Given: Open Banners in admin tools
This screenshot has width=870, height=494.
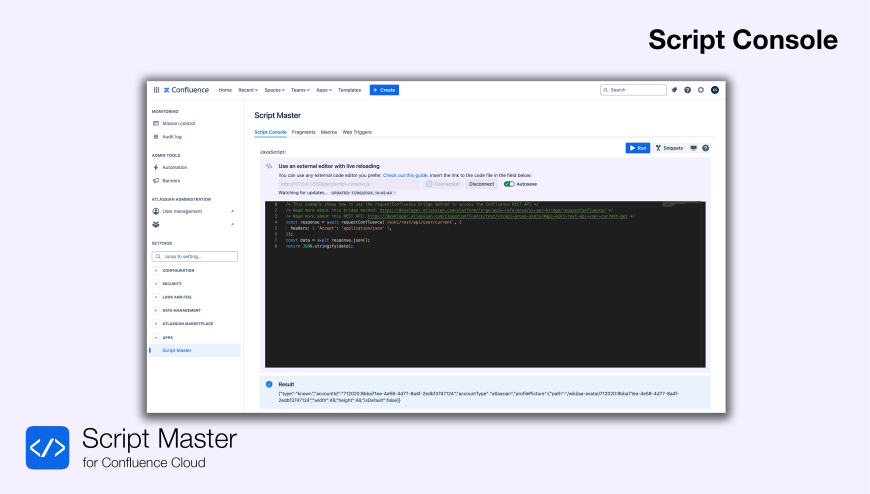Looking at the screenshot, I should pos(171,180).
